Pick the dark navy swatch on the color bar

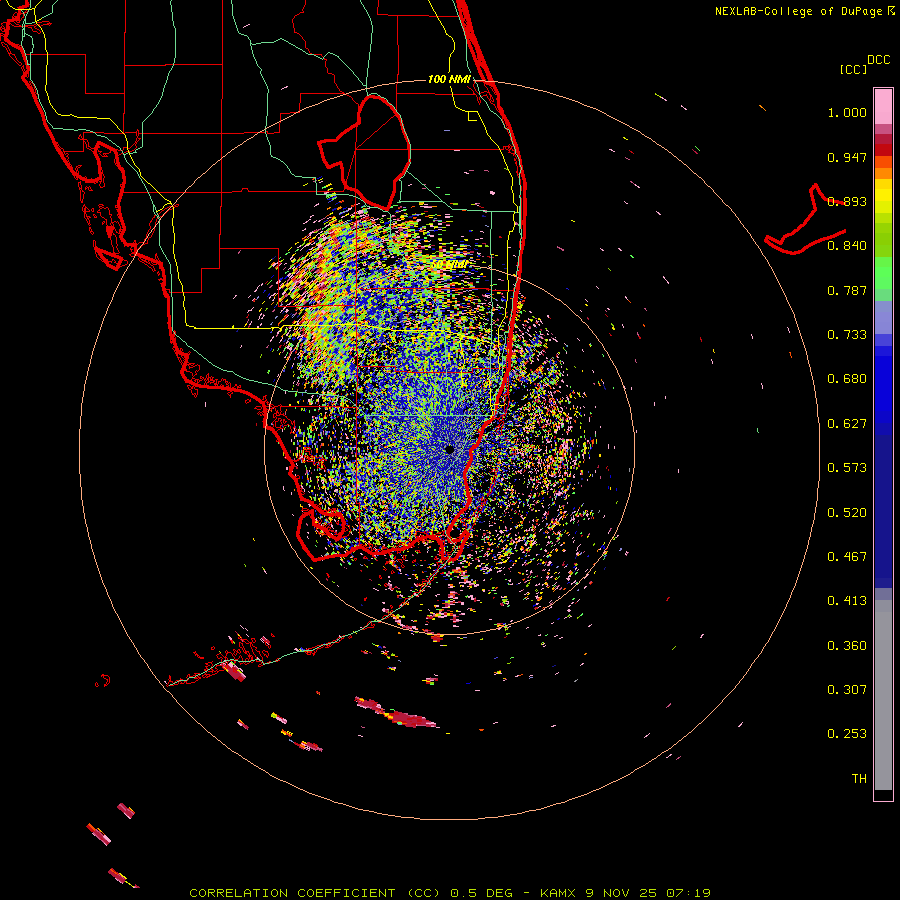coord(883,511)
